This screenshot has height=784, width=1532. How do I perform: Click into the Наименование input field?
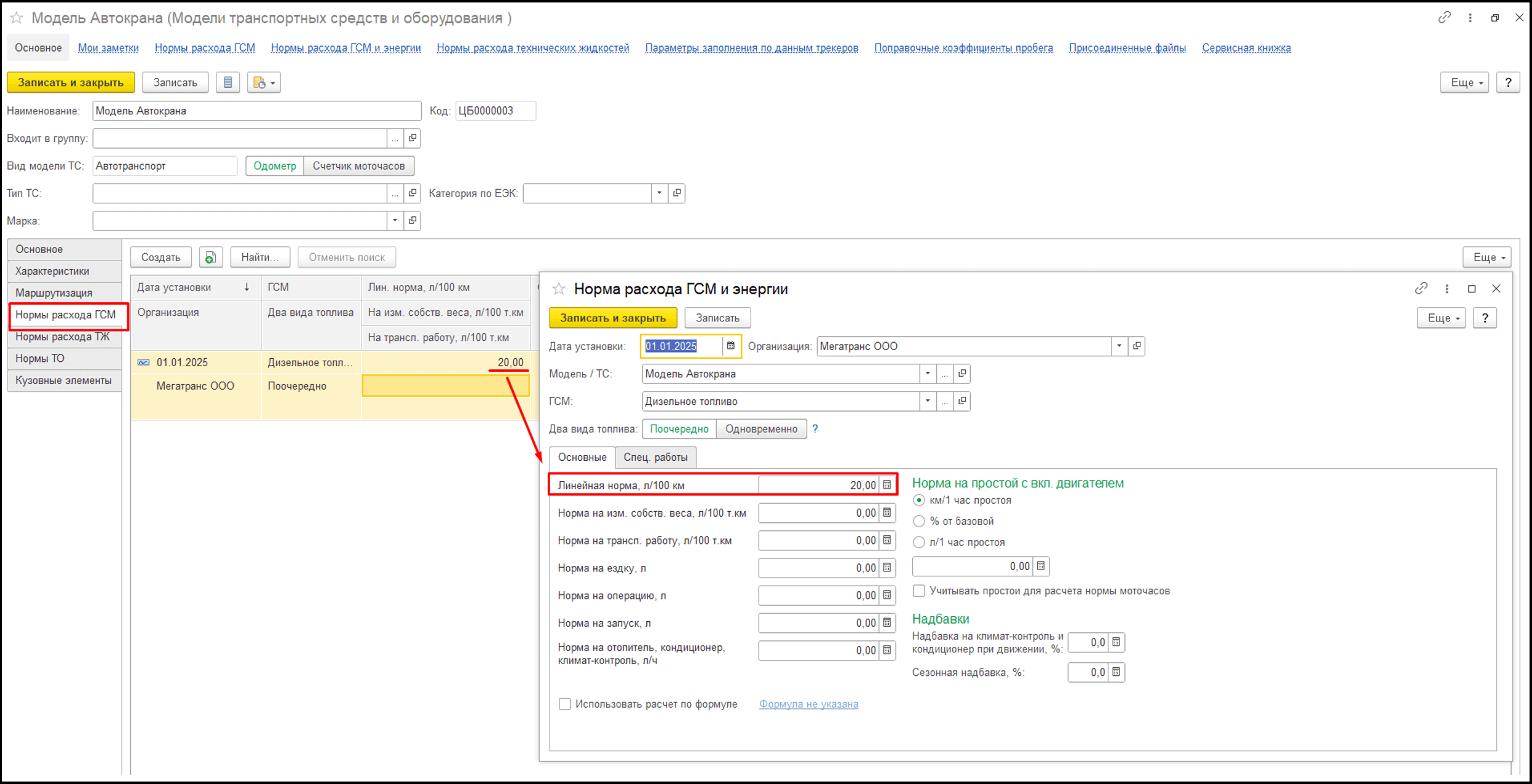pyautogui.click(x=257, y=111)
